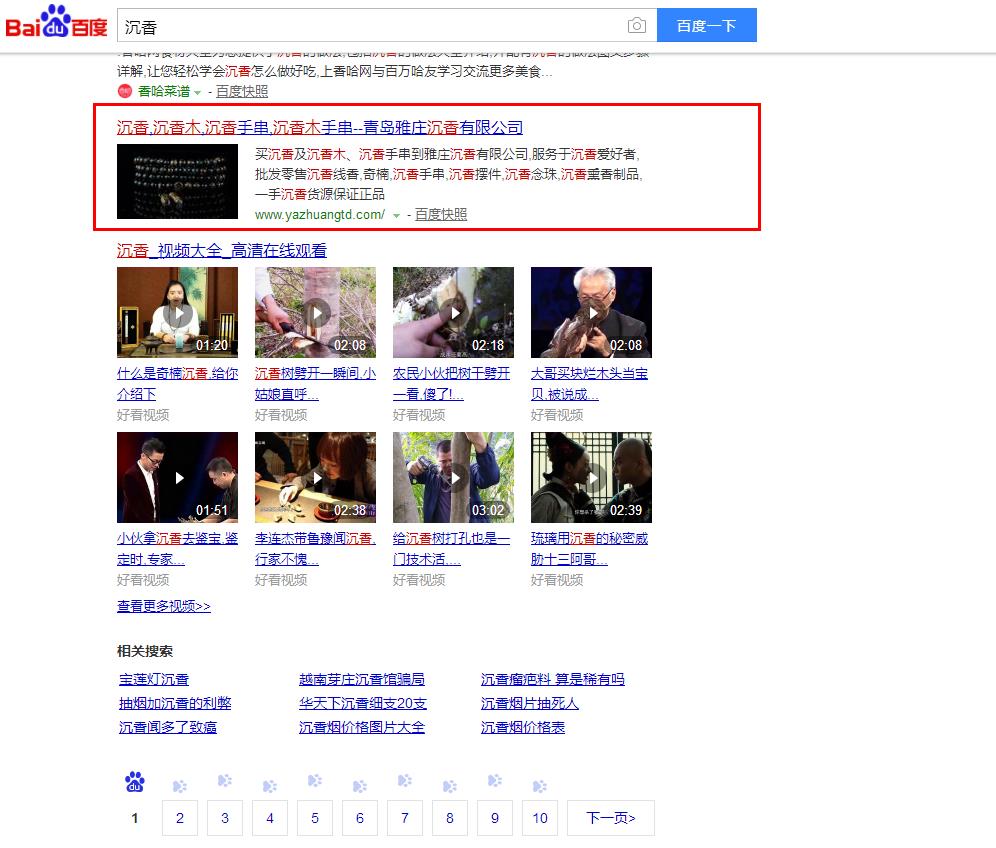
Task: Click the Baidu paw icon above page 1
Action: 135,782
